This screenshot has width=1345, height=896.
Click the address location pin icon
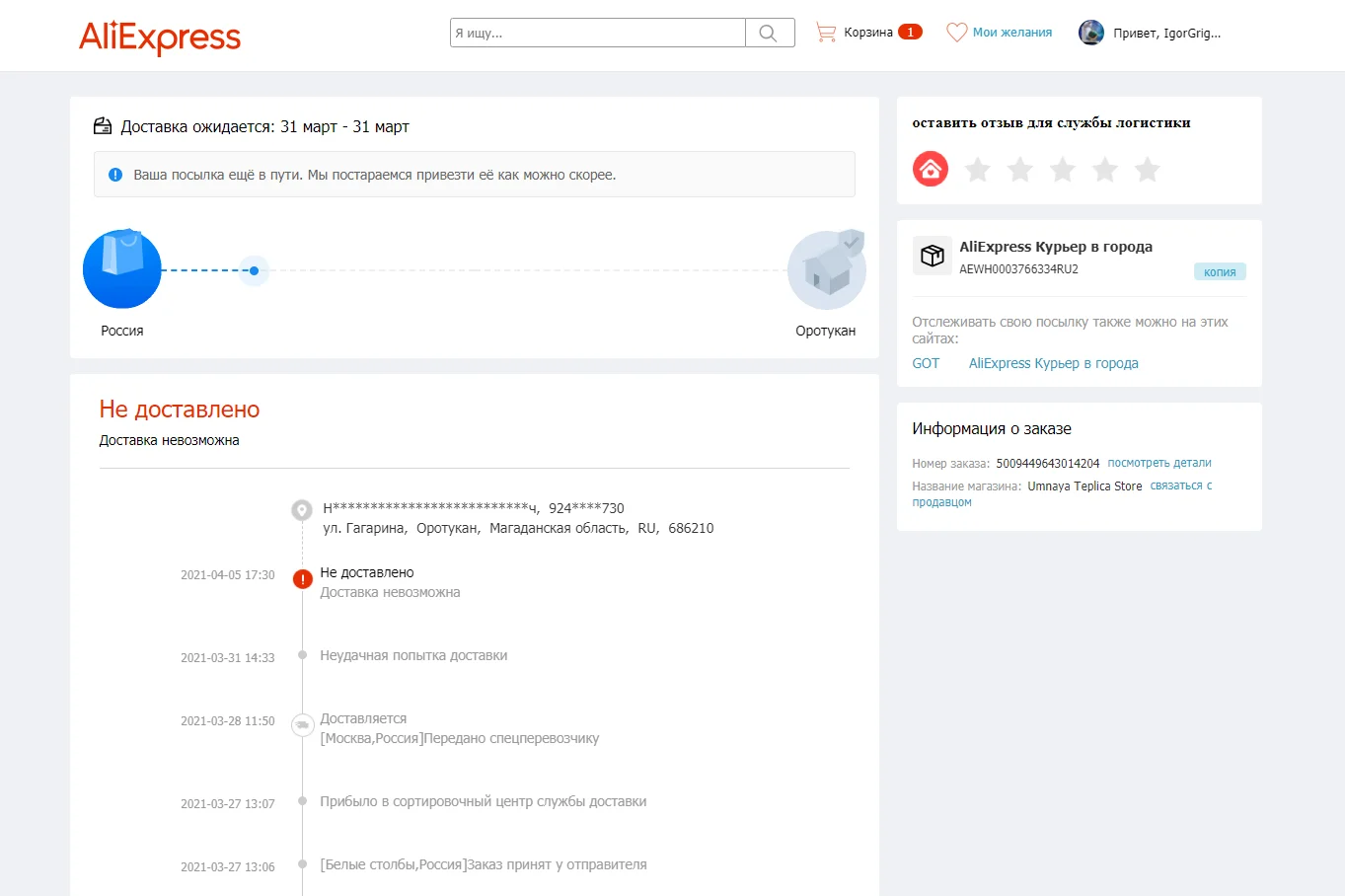[x=302, y=510]
